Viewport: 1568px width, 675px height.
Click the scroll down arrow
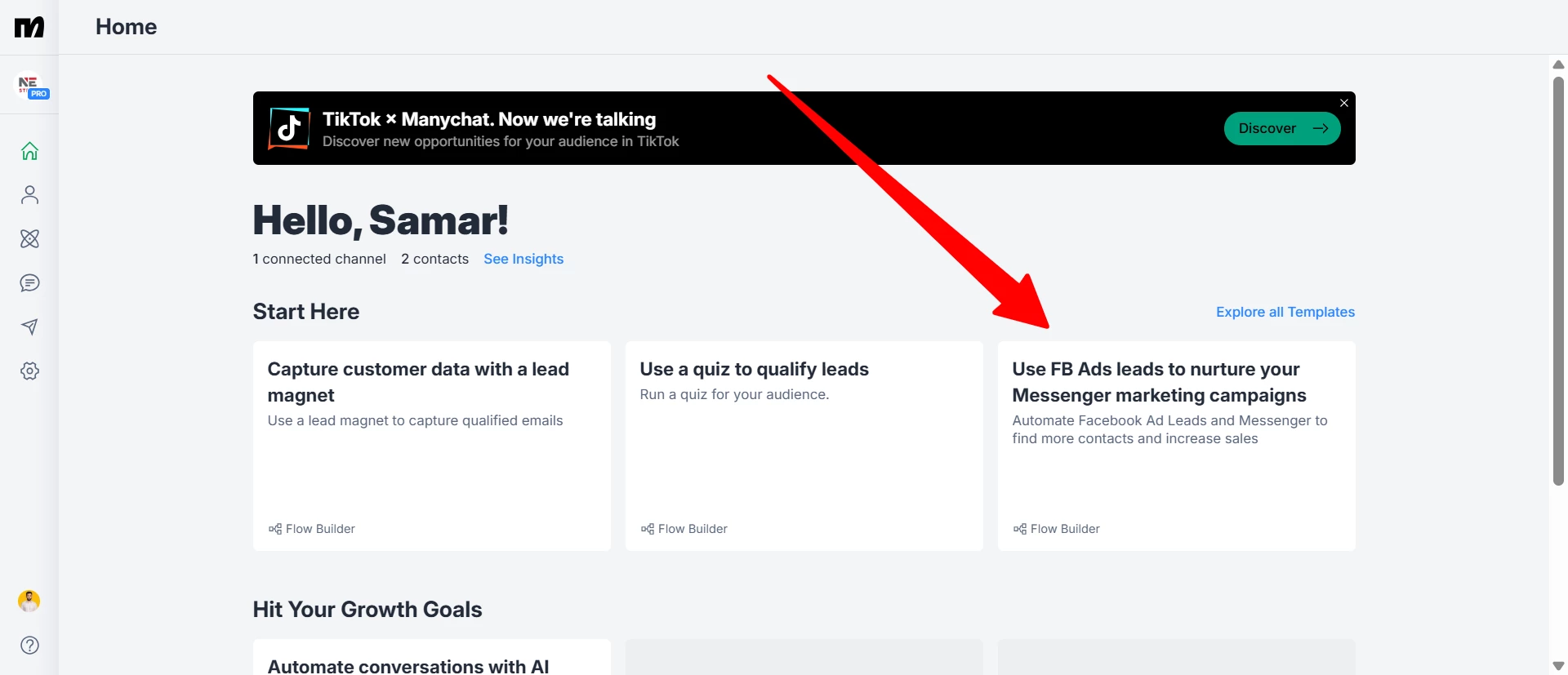click(1558, 665)
